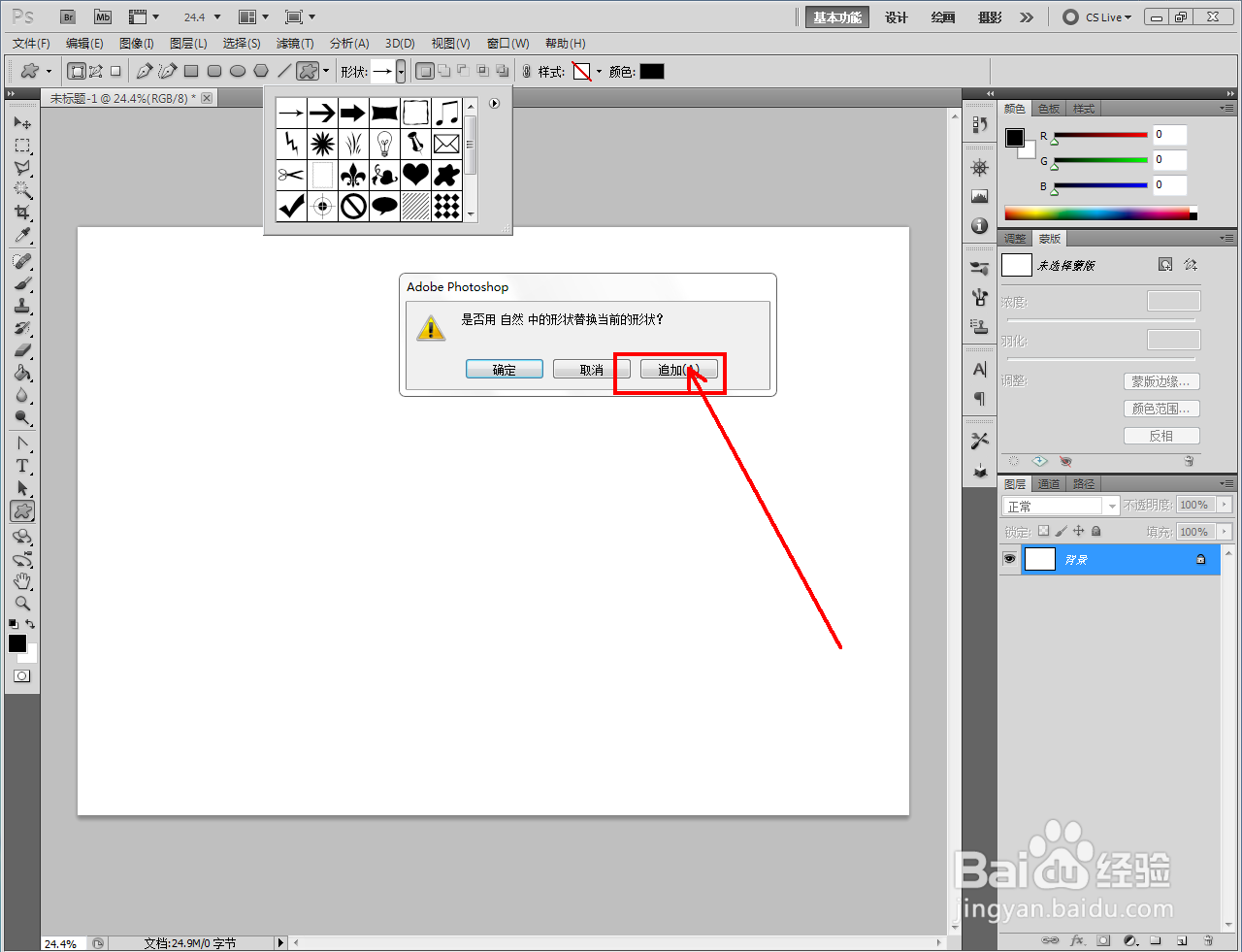Open the Character panel icon in dock
This screenshot has width=1242, height=952.
(980, 369)
